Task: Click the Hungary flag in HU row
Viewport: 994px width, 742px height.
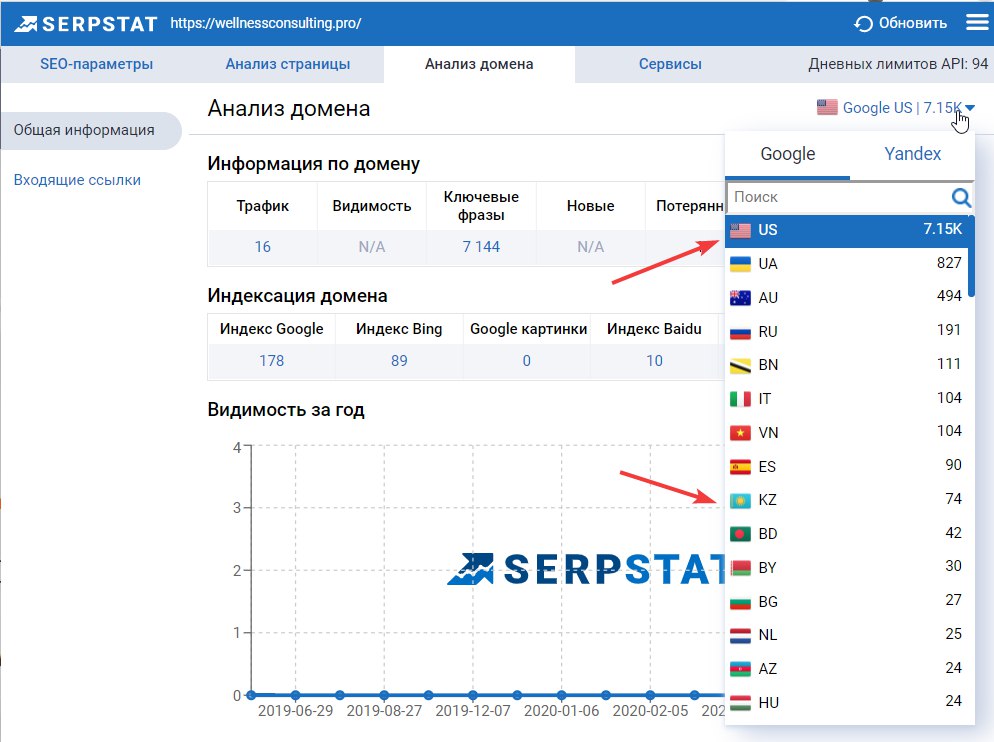Action: [x=740, y=703]
